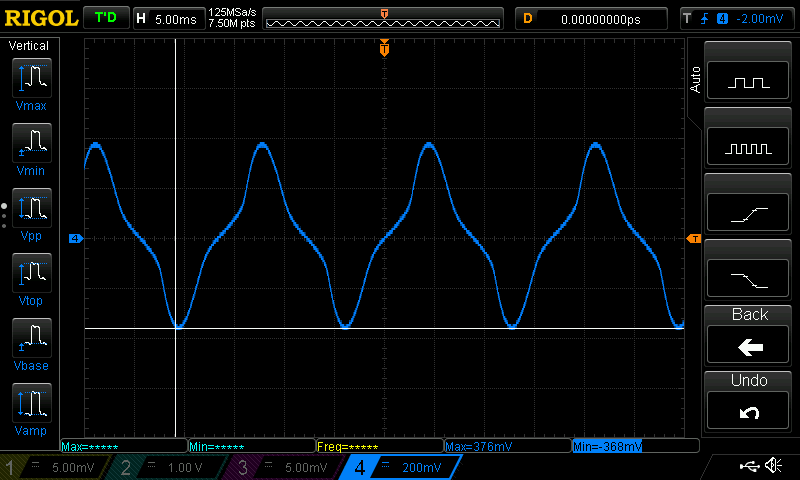
Task: Choose the Vpp measurement icon
Action: click(31, 213)
